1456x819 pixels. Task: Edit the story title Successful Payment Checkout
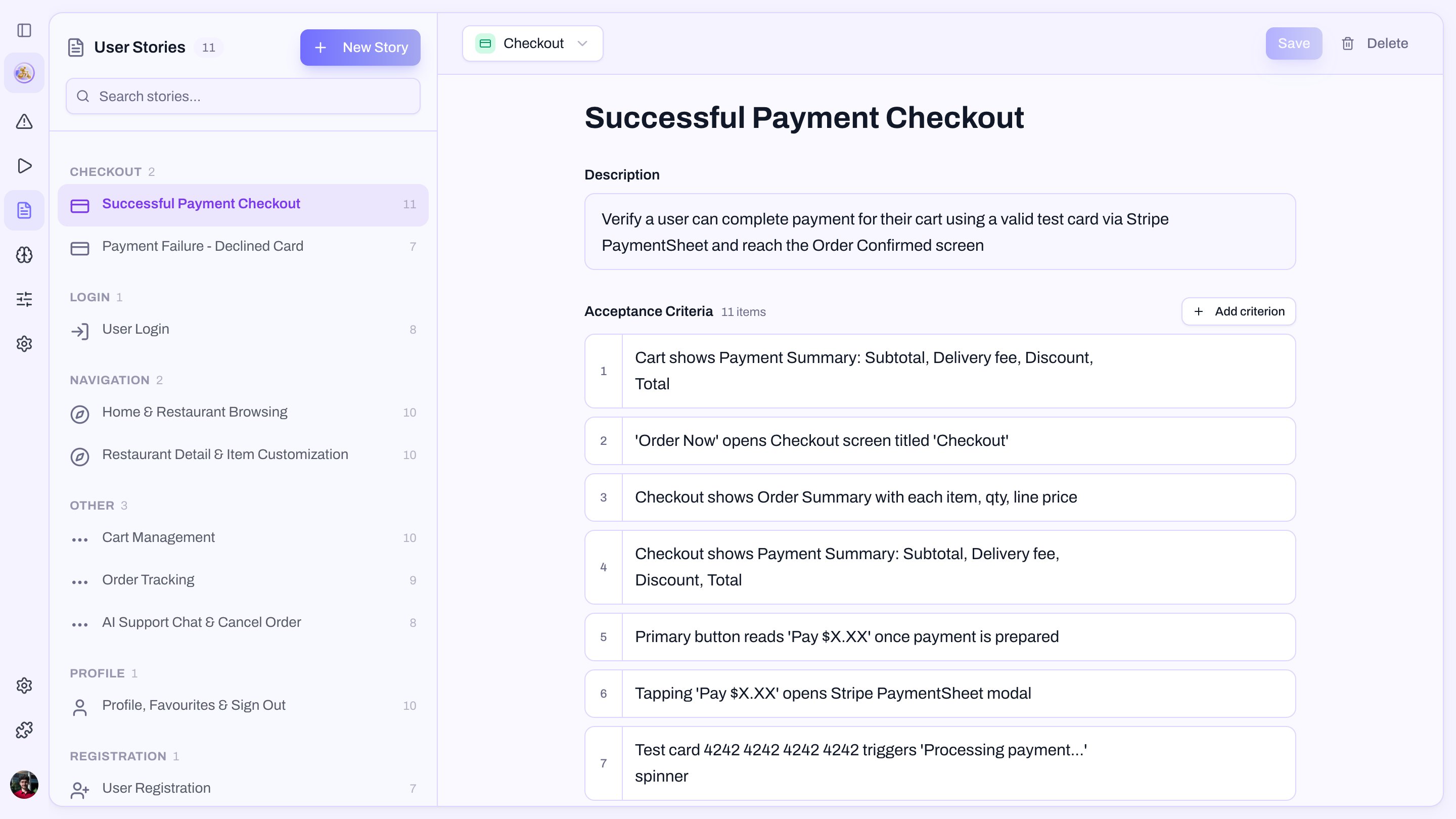click(x=804, y=118)
